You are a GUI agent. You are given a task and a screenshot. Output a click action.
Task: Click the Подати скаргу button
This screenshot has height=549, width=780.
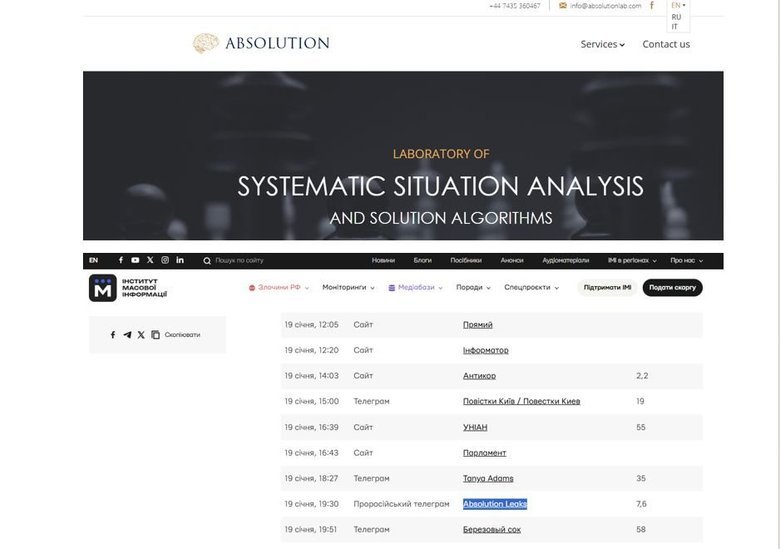[673, 287]
